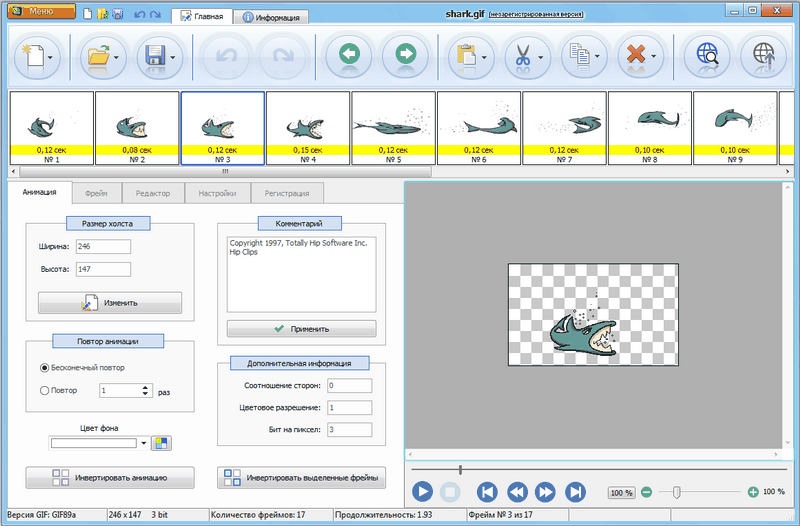Click the Применить comment button
The height and width of the screenshot is (526, 800).
pyautogui.click(x=301, y=328)
